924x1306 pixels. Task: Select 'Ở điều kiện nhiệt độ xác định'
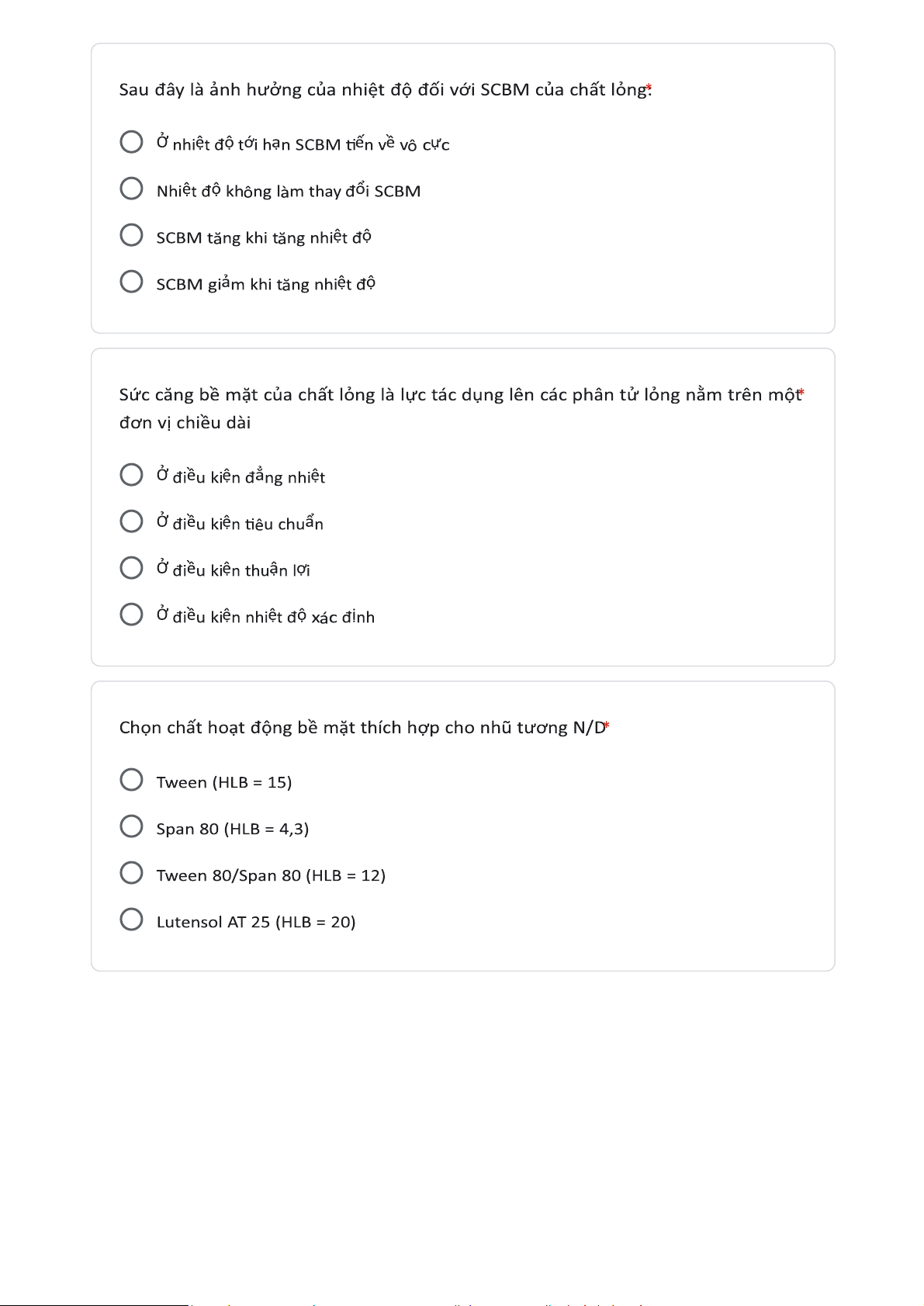click(132, 615)
